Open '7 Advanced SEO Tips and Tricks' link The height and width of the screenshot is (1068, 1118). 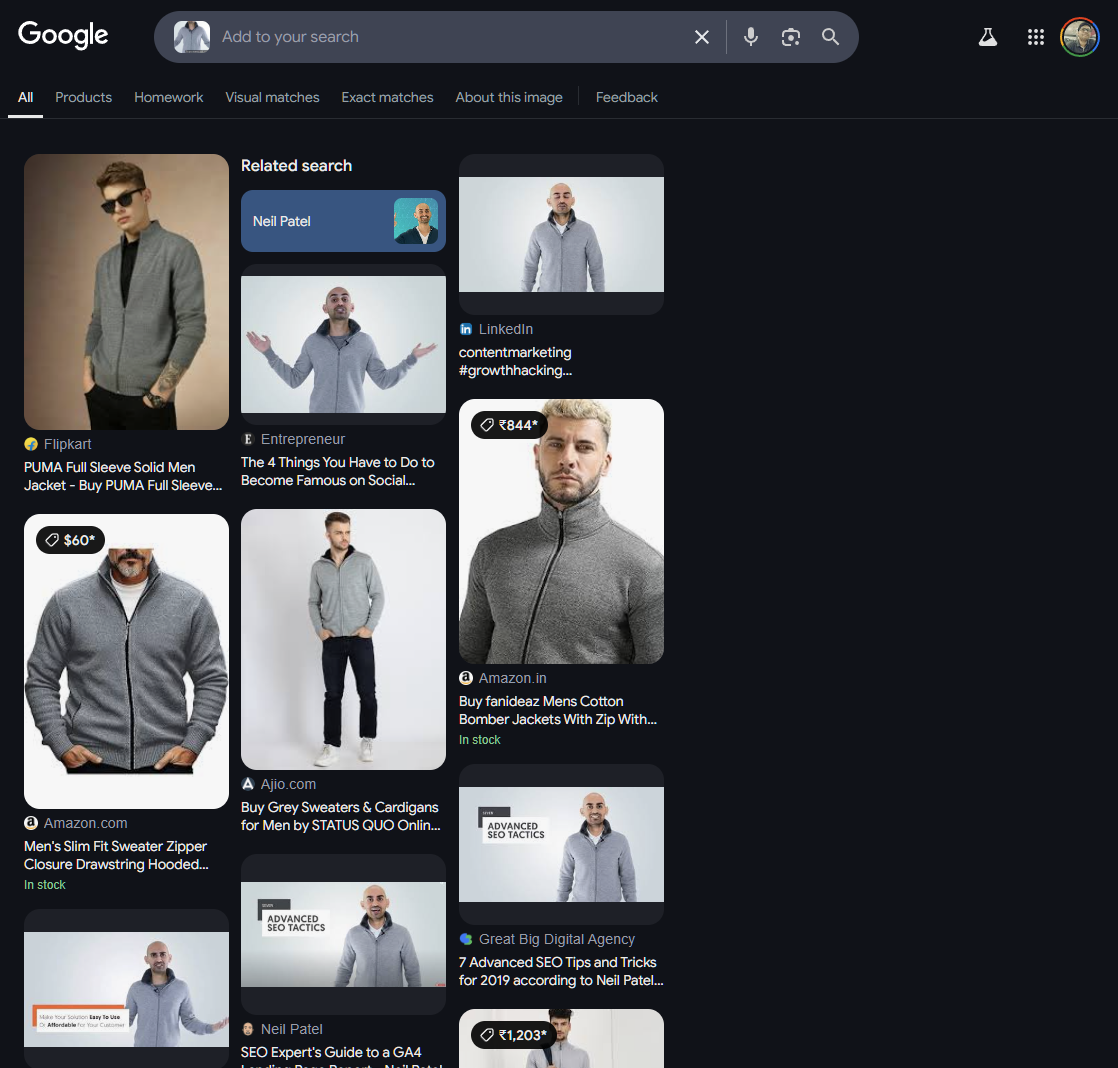560,971
